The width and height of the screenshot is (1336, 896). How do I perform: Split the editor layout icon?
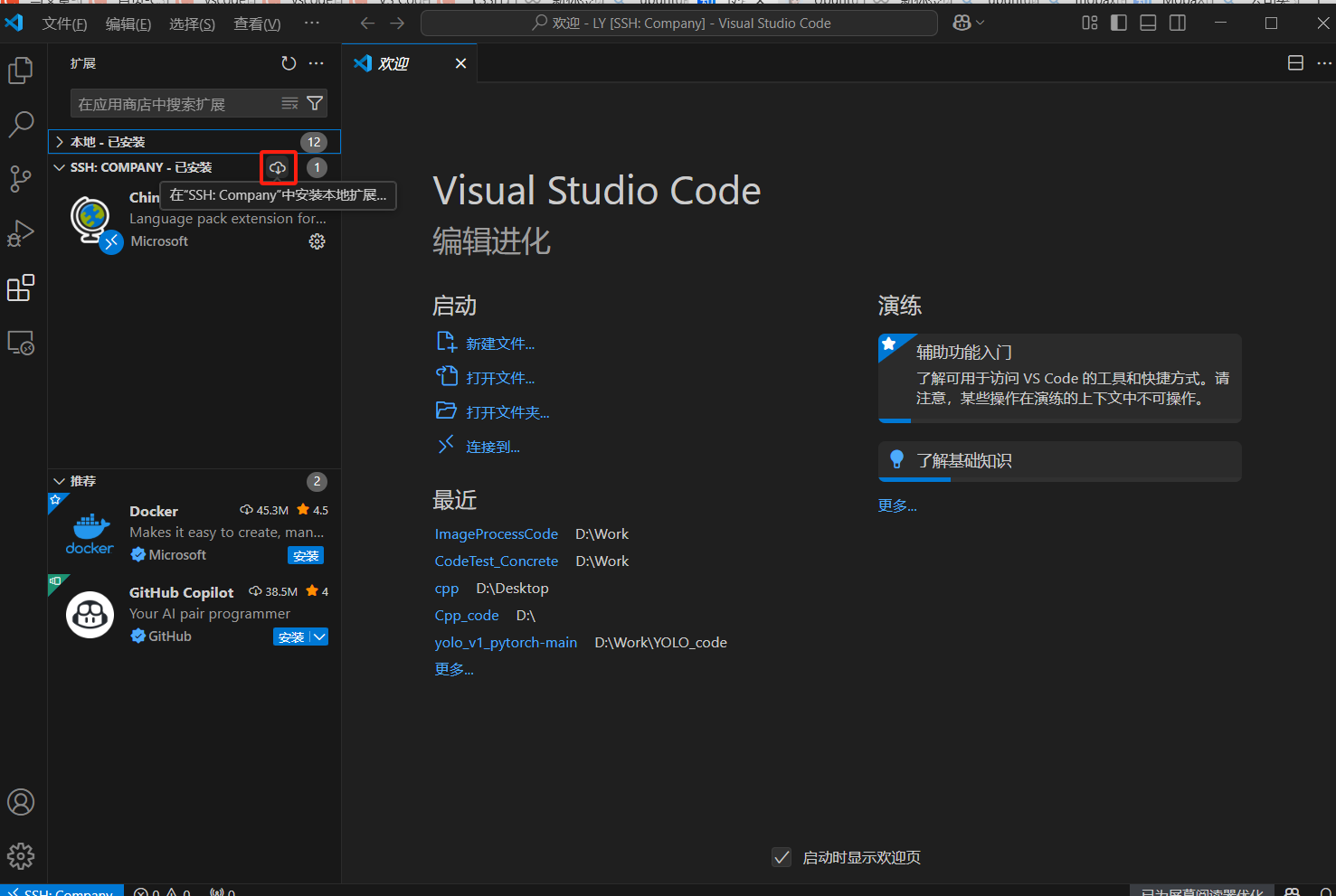point(1295,63)
